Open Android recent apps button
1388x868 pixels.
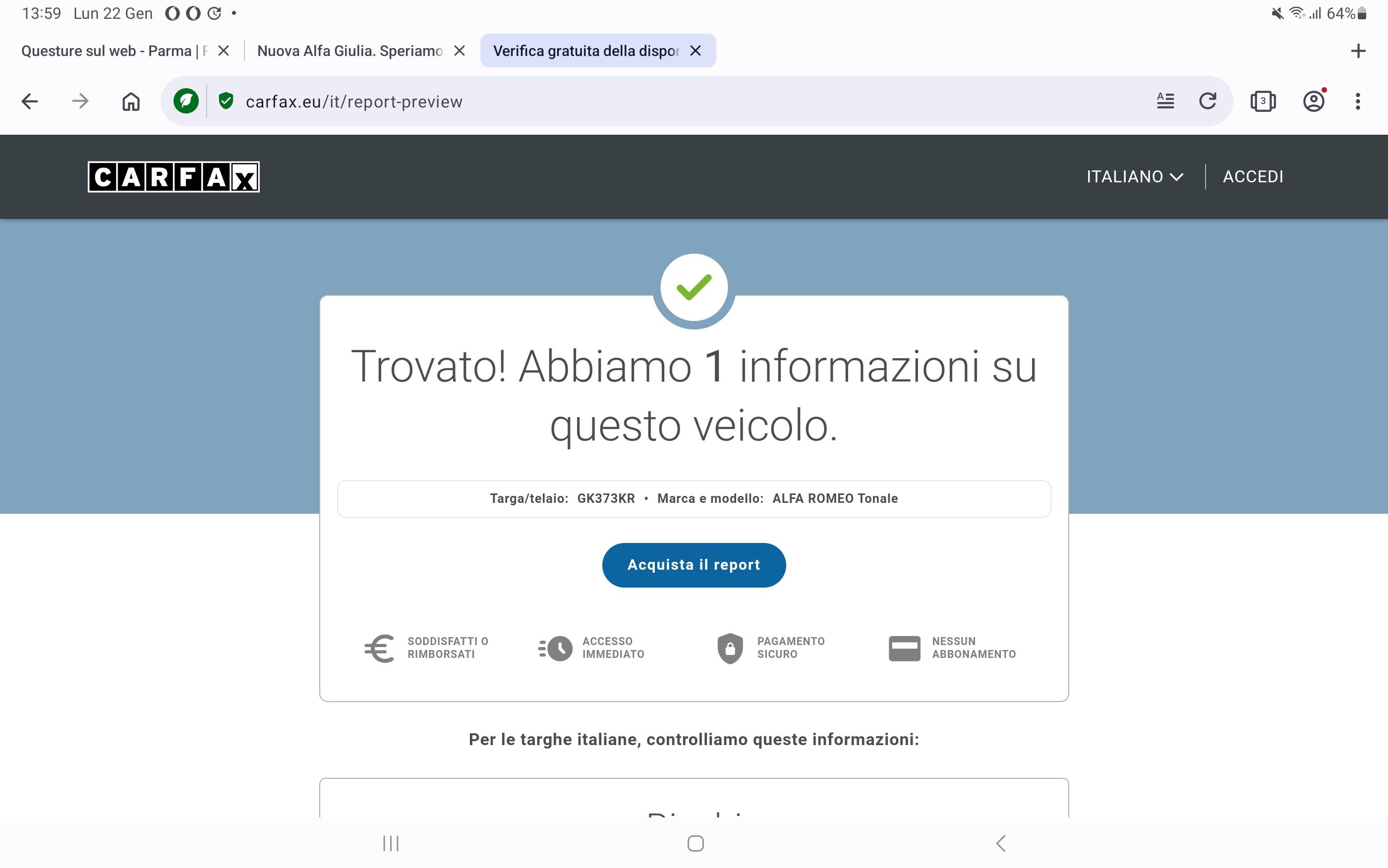click(x=391, y=843)
